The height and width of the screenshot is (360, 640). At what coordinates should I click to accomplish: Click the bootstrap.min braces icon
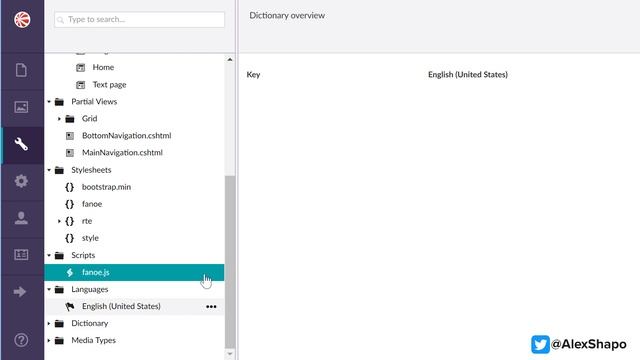point(69,187)
